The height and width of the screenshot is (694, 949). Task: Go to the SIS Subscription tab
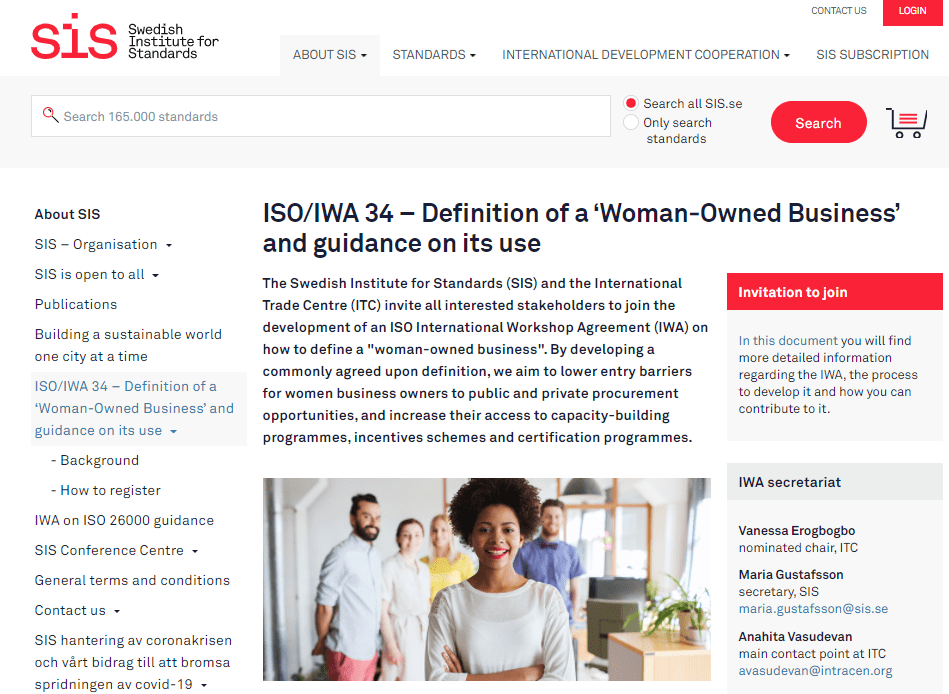point(872,55)
